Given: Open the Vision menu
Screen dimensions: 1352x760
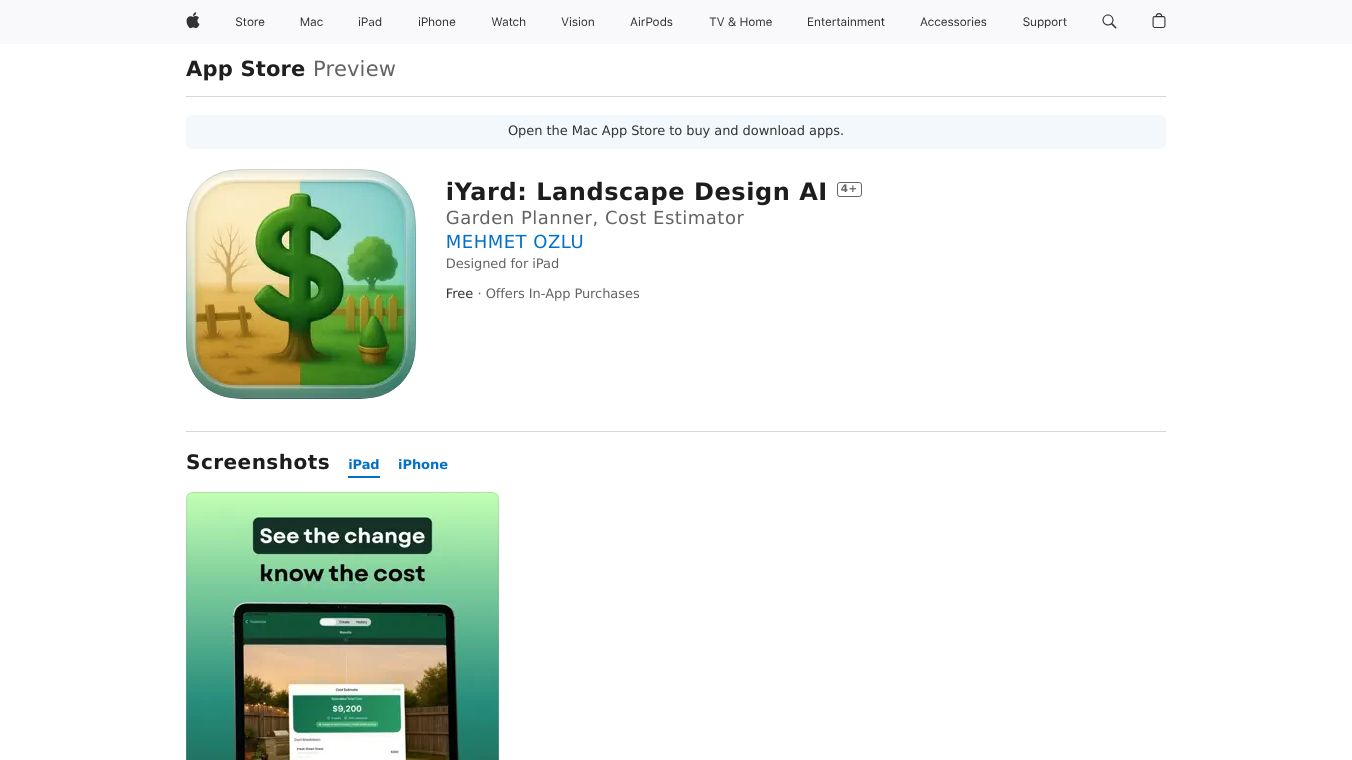Looking at the screenshot, I should [578, 22].
